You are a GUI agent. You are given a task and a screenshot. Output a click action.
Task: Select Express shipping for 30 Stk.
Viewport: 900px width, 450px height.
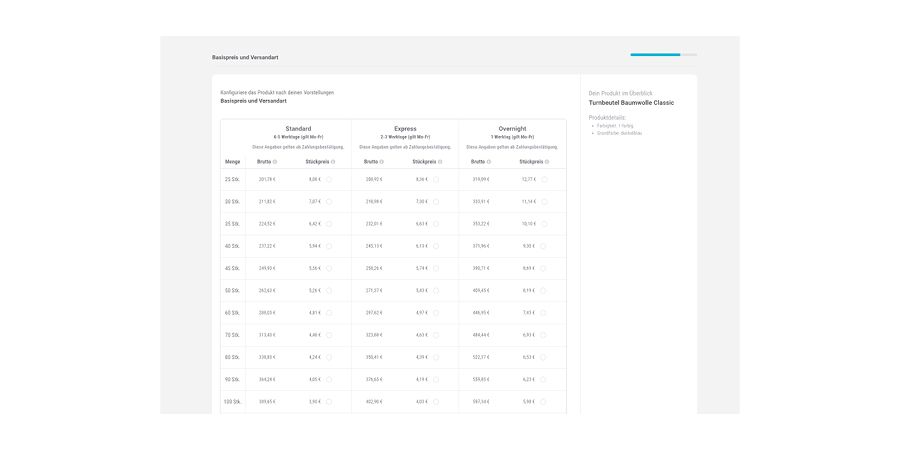(x=436, y=201)
